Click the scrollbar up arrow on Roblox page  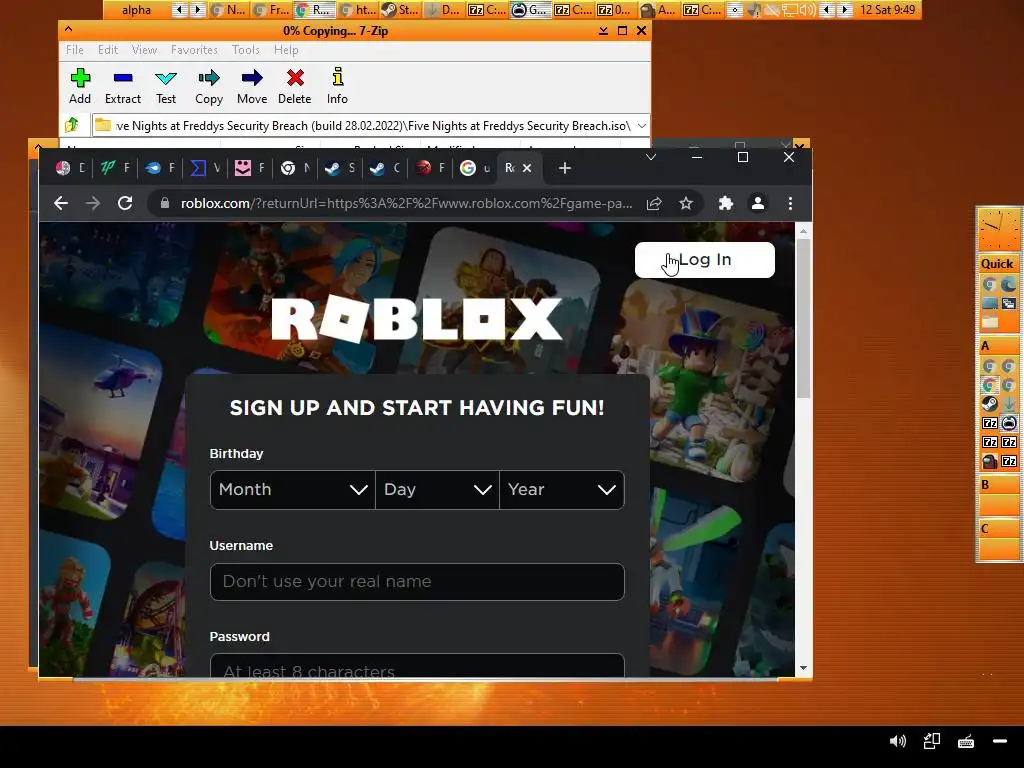pos(803,231)
